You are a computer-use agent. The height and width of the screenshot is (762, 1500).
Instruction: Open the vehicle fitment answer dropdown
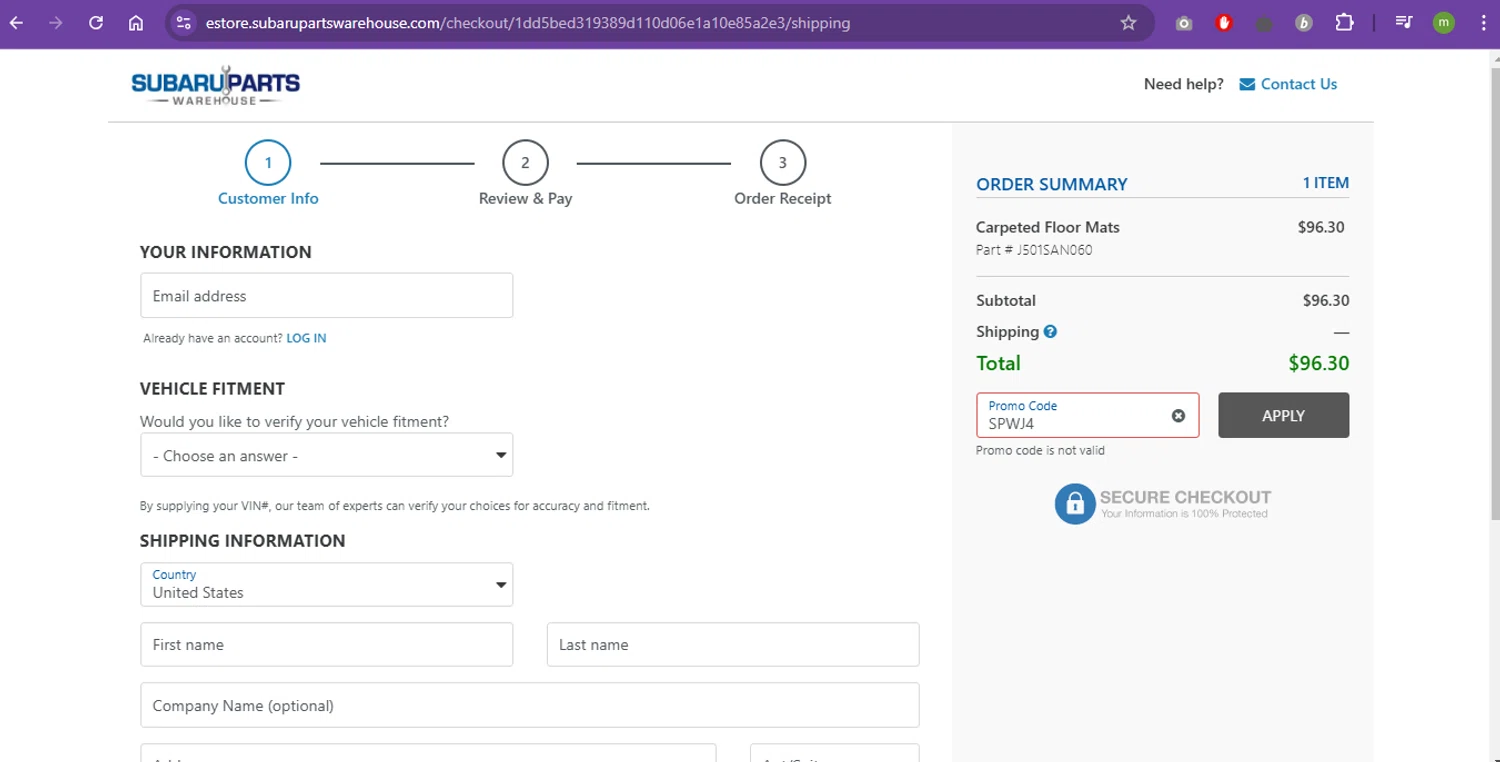[327, 455]
